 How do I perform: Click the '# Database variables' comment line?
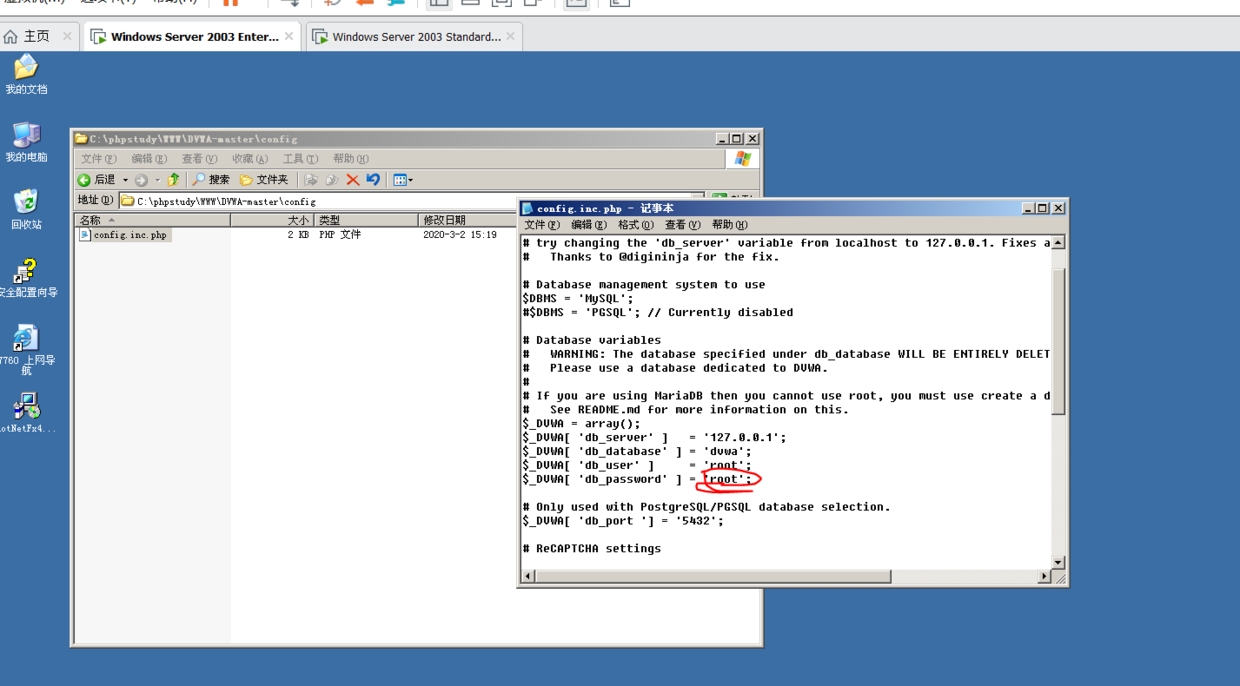click(591, 340)
